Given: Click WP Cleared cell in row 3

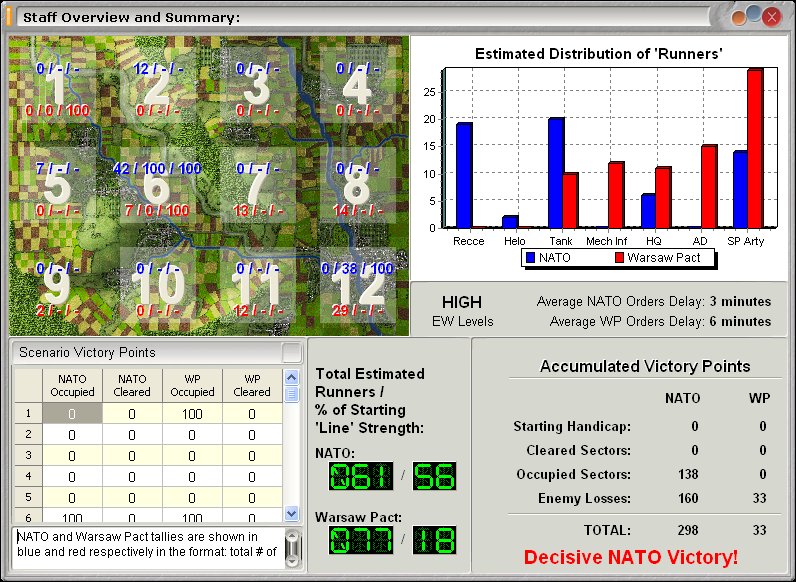Looking at the screenshot, I should (252, 456).
